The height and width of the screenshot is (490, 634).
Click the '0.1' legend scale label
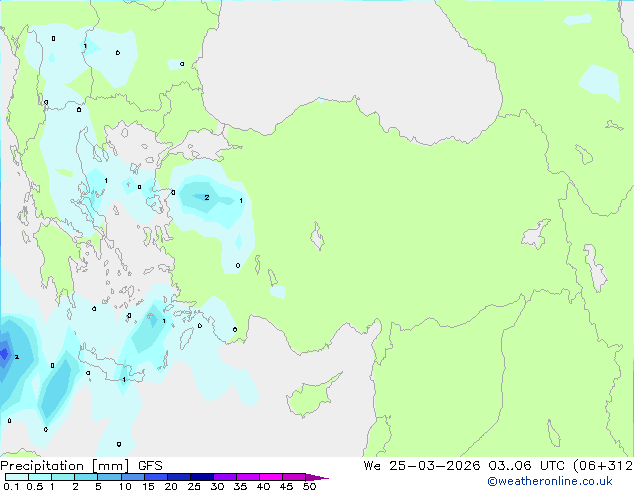pos(11,486)
